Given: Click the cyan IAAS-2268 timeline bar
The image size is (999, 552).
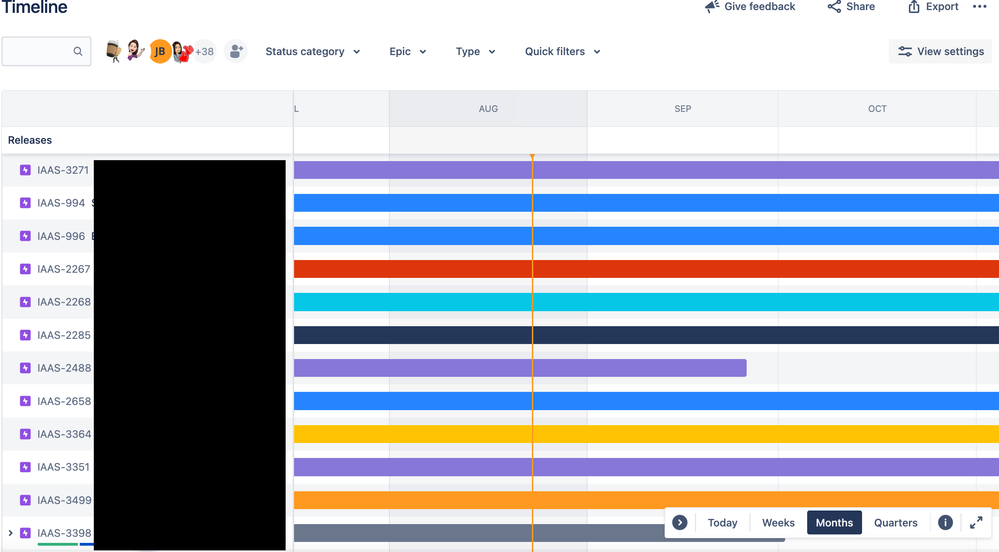Looking at the screenshot, I should click(x=646, y=302).
